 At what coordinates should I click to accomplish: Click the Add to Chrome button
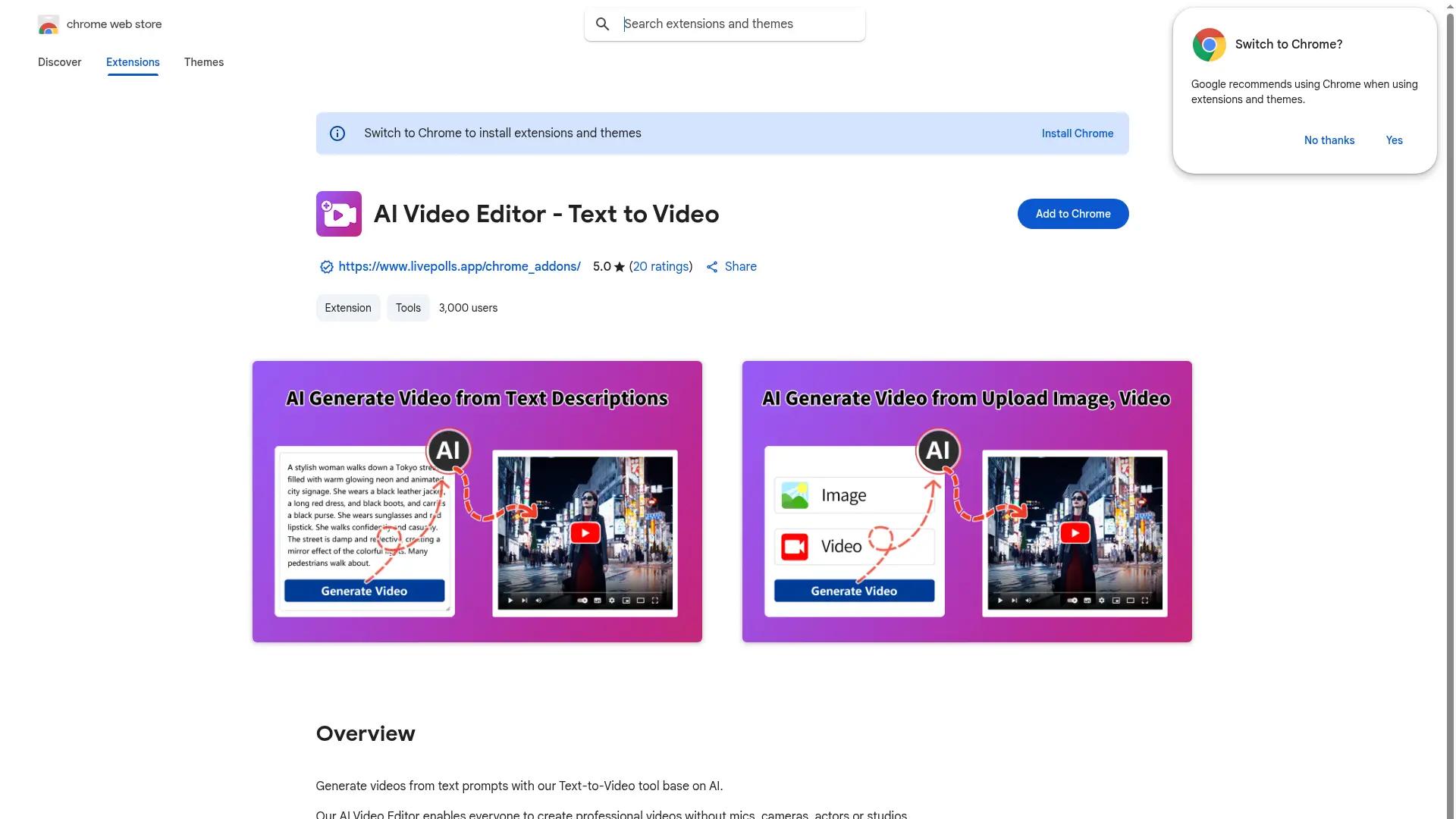1072,213
